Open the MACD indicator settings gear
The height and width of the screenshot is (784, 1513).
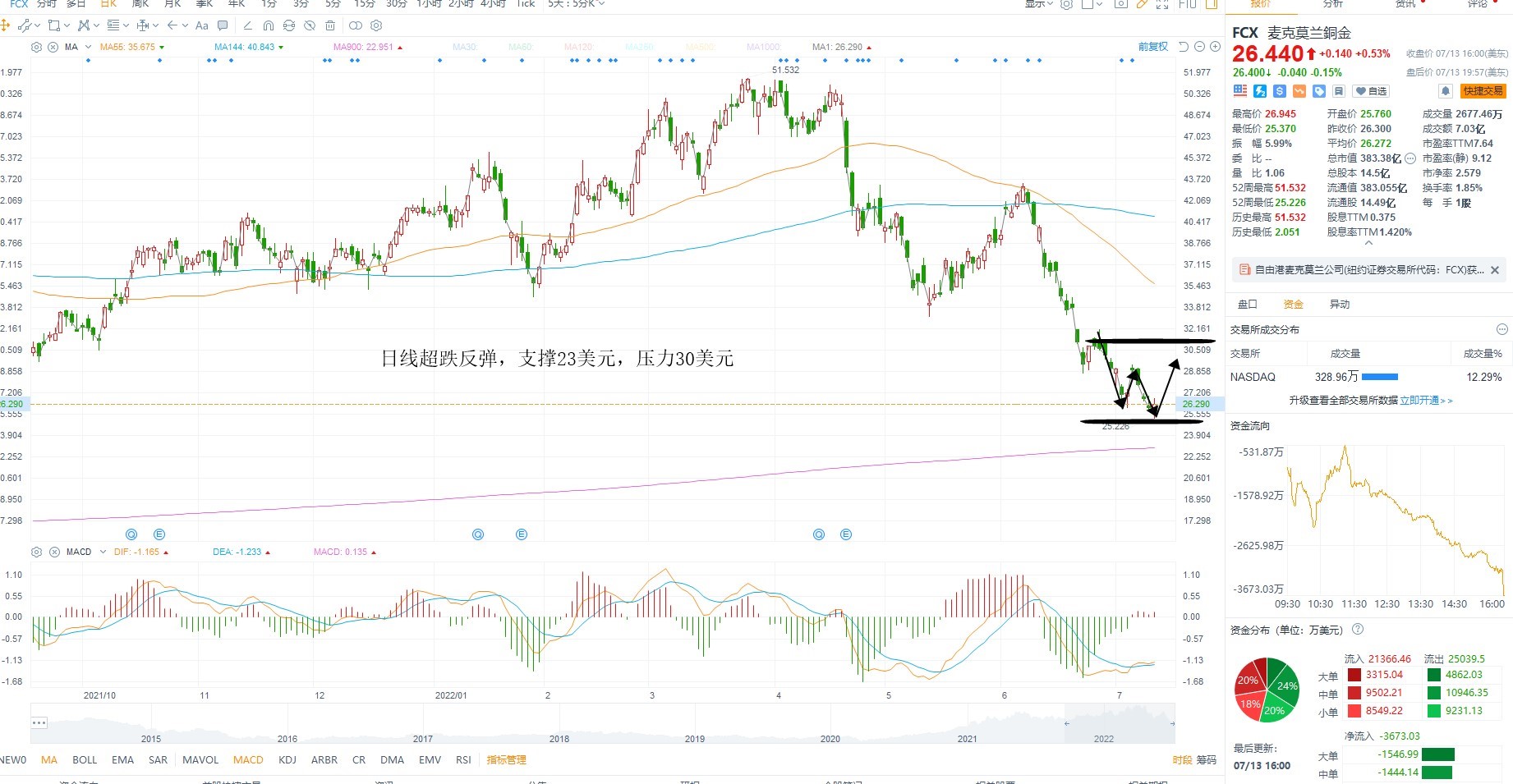click(36, 552)
